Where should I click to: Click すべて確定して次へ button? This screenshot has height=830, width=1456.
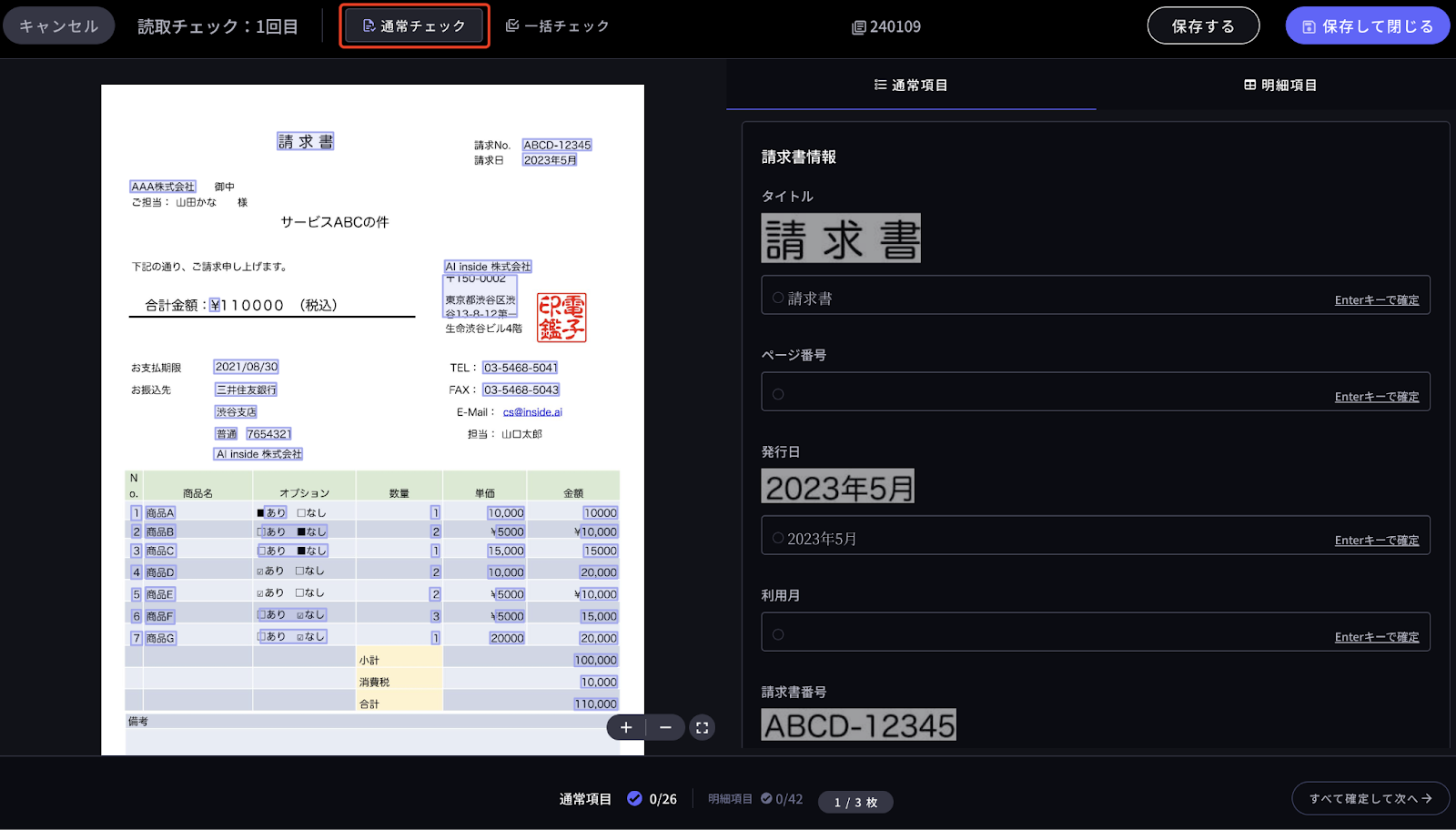coord(1369,798)
